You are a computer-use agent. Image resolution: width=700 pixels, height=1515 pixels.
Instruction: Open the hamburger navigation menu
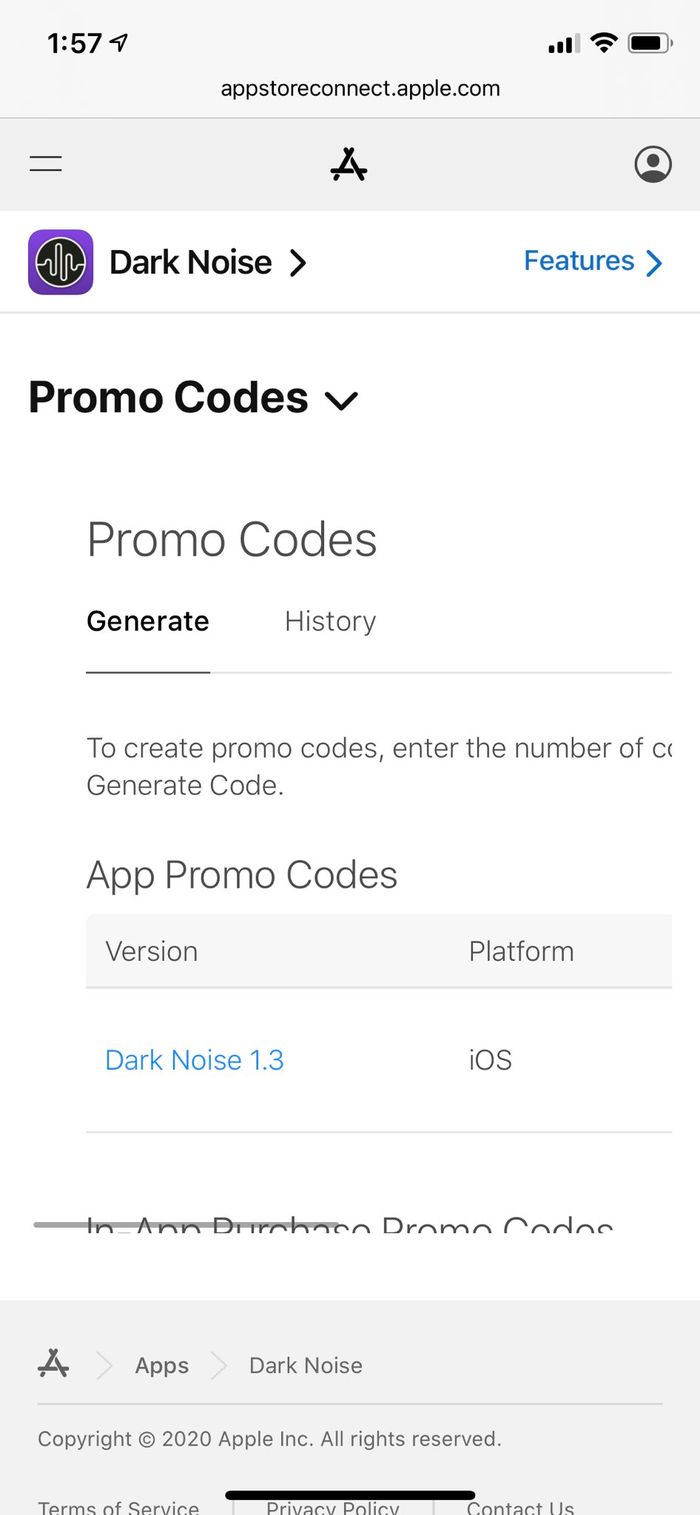tap(46, 164)
